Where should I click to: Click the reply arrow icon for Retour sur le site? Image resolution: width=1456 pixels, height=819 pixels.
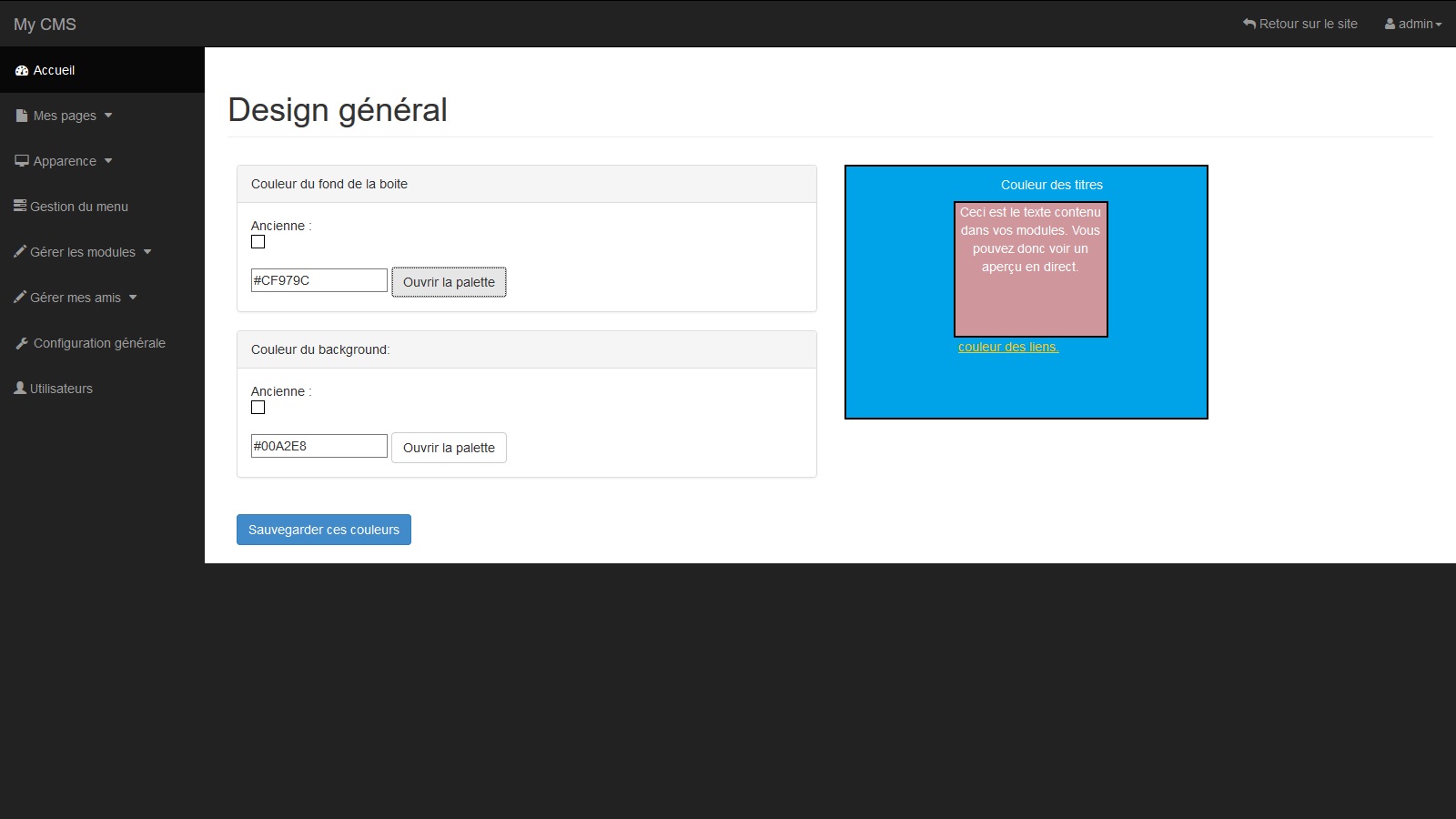(x=1249, y=24)
